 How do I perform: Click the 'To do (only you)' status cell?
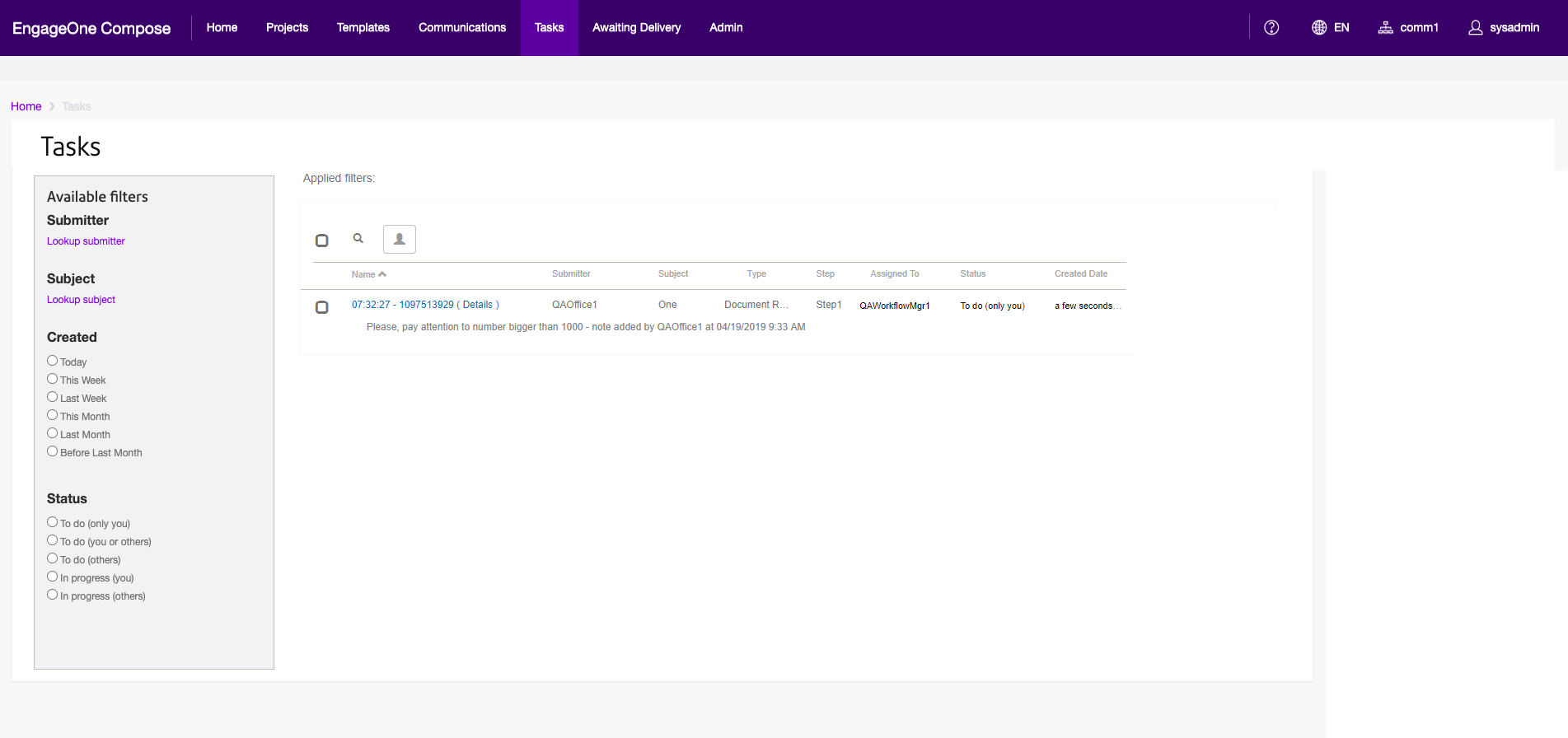click(x=993, y=306)
